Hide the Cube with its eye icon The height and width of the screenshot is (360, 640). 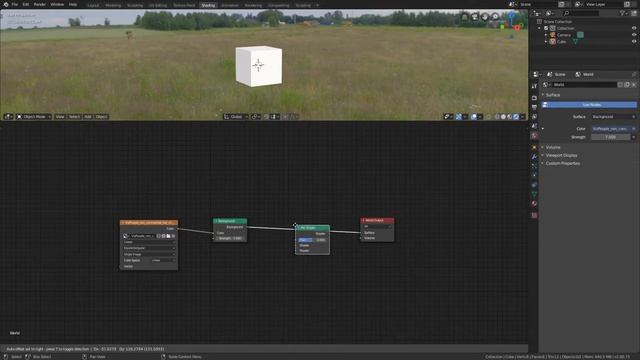click(634, 41)
